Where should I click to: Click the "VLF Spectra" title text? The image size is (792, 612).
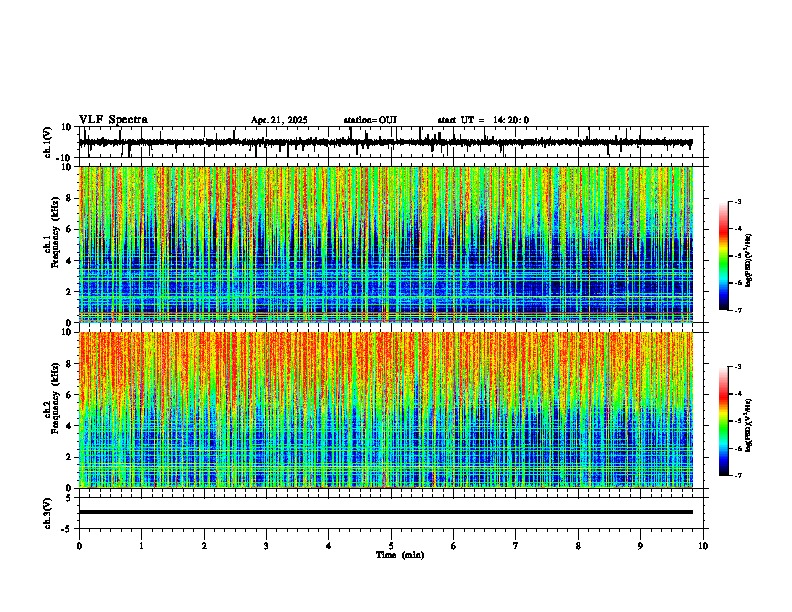[x=113, y=120]
